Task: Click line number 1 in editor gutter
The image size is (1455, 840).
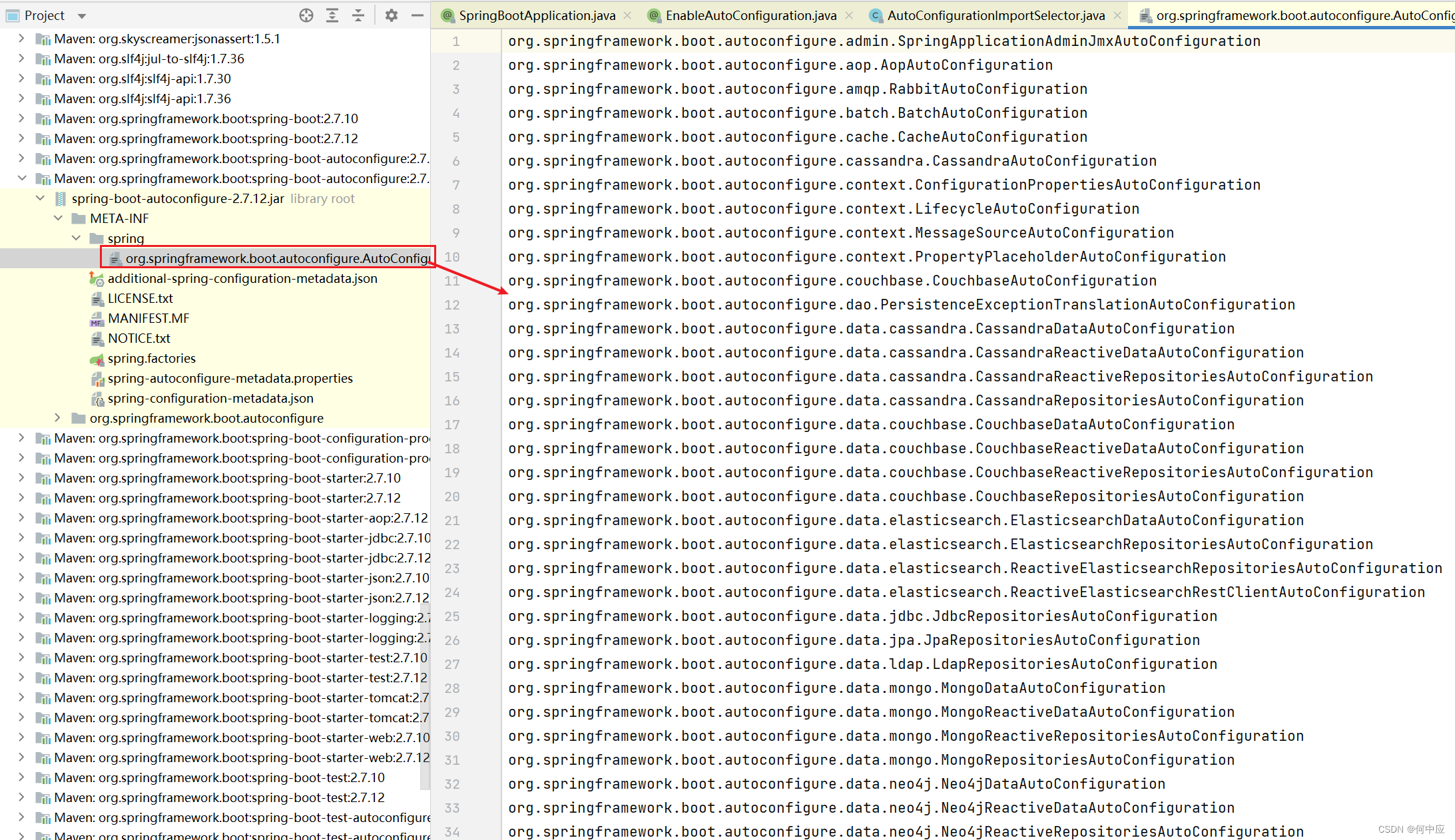Action: [456, 41]
